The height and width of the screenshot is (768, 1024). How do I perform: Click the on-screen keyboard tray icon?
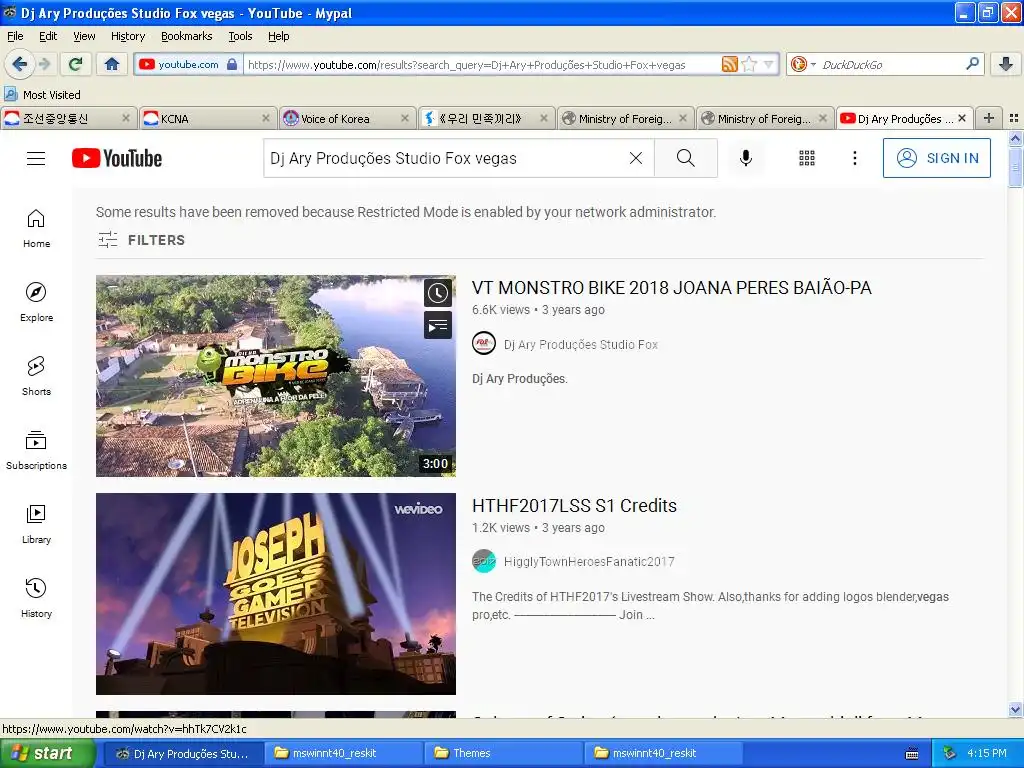(x=912, y=754)
